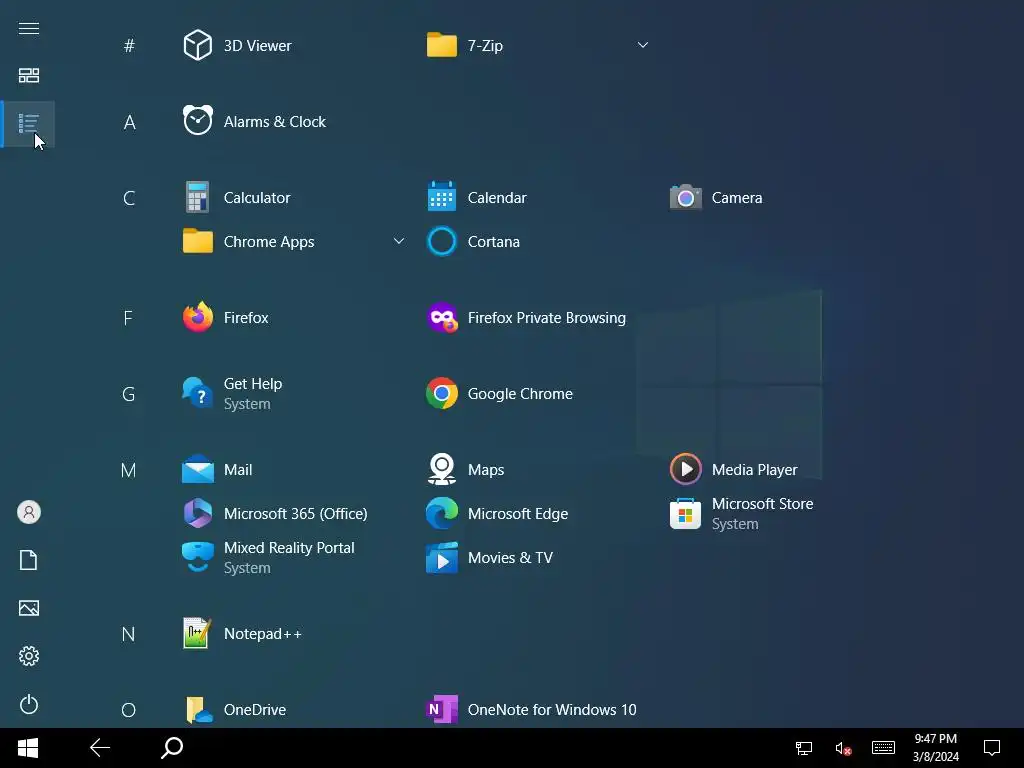The height and width of the screenshot is (768, 1024).
Task: Open Firefox Private Browsing icon
Action: click(441, 317)
